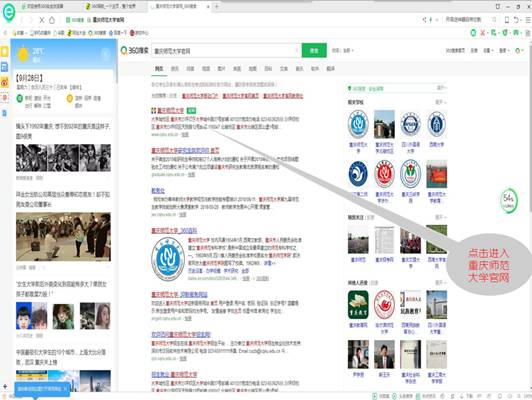Click the magnifier icon in top-right search box

click(x=494, y=20)
